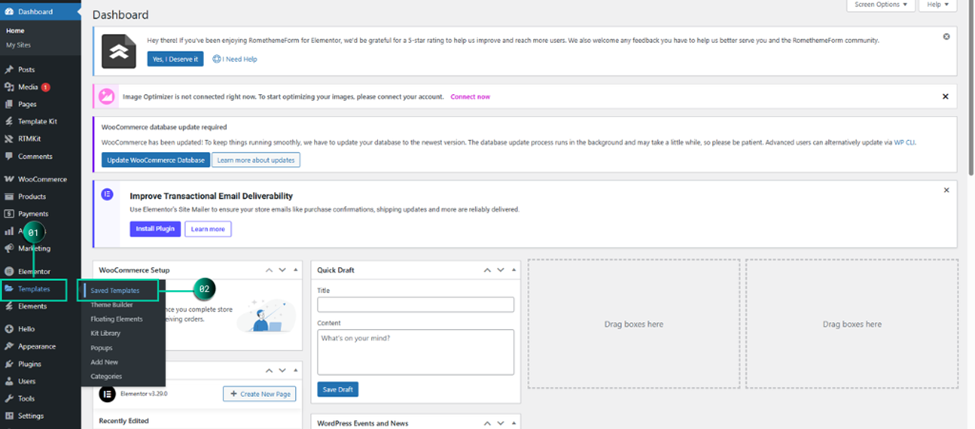Viewport: 975px width, 429px height.
Task: Click Update WooCommerce Database button
Action: 155,160
